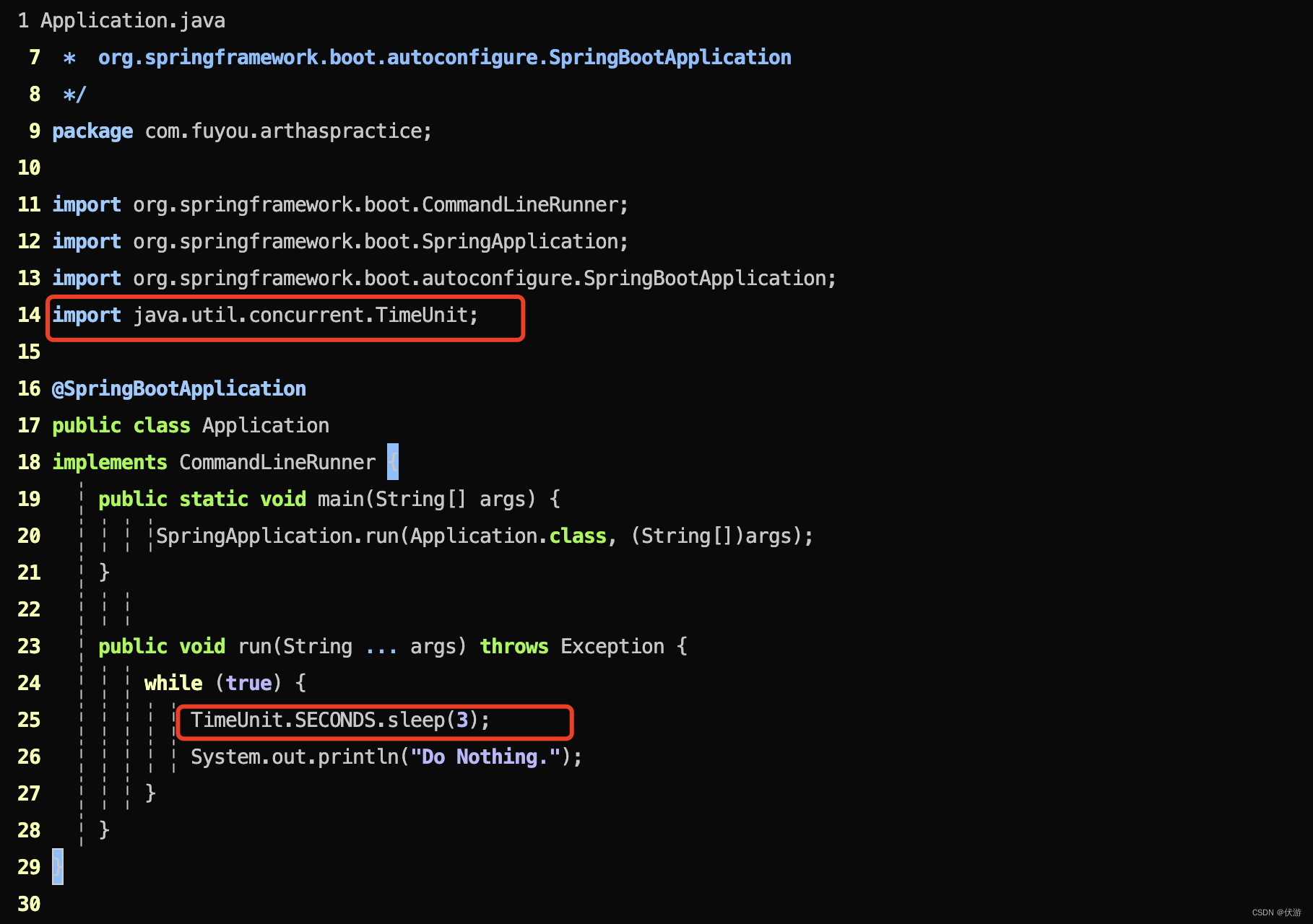This screenshot has height=924, width=1313.
Task: Click the Application class name on line 17
Action: pos(266,426)
